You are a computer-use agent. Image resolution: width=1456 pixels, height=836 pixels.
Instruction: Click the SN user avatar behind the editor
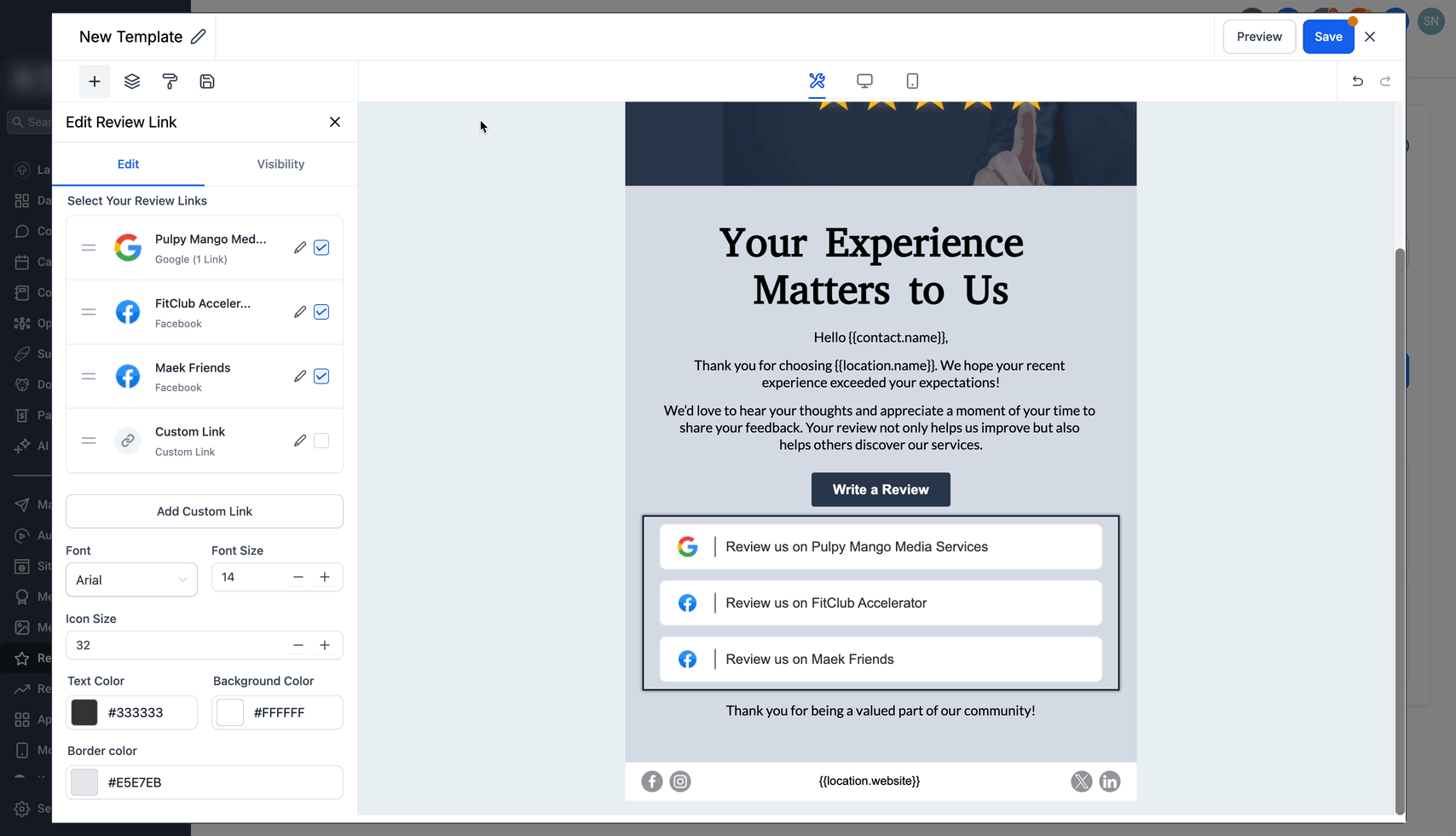point(1430,22)
